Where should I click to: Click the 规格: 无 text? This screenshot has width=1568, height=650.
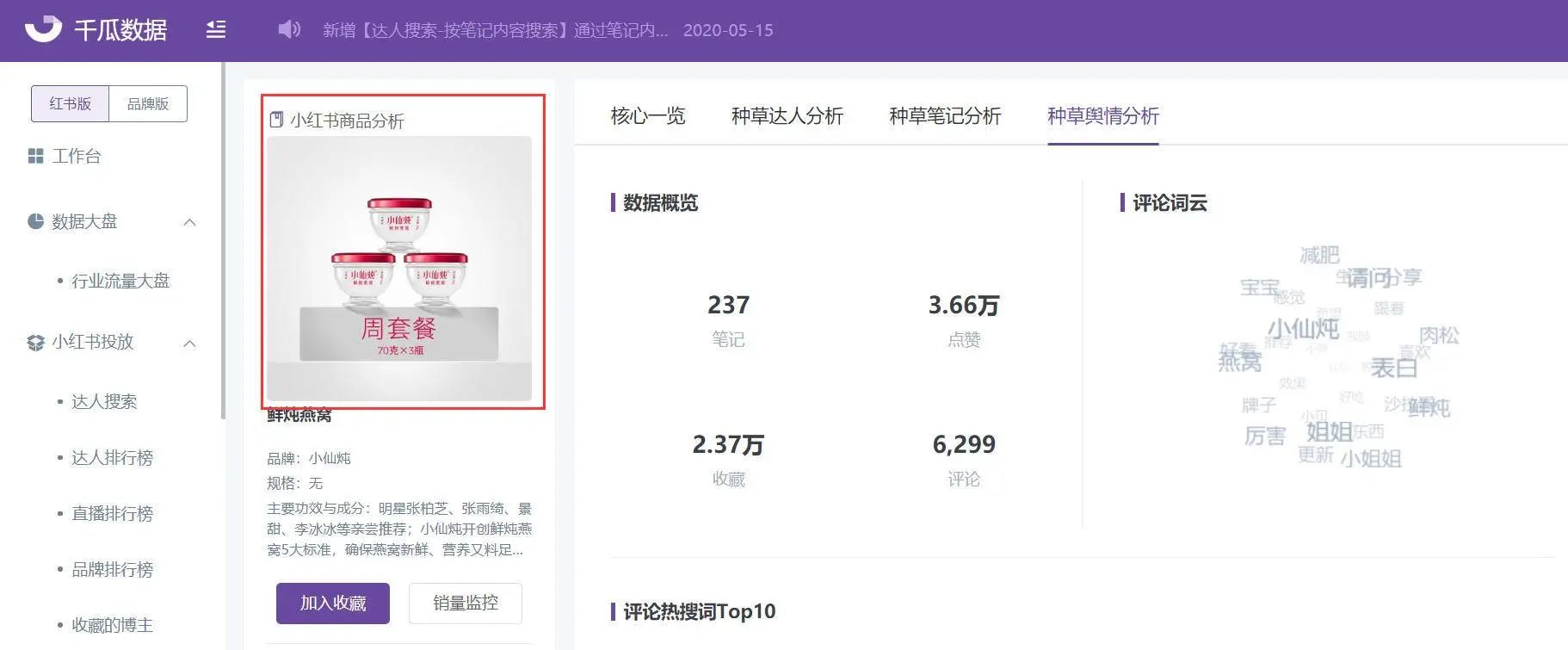tap(295, 483)
